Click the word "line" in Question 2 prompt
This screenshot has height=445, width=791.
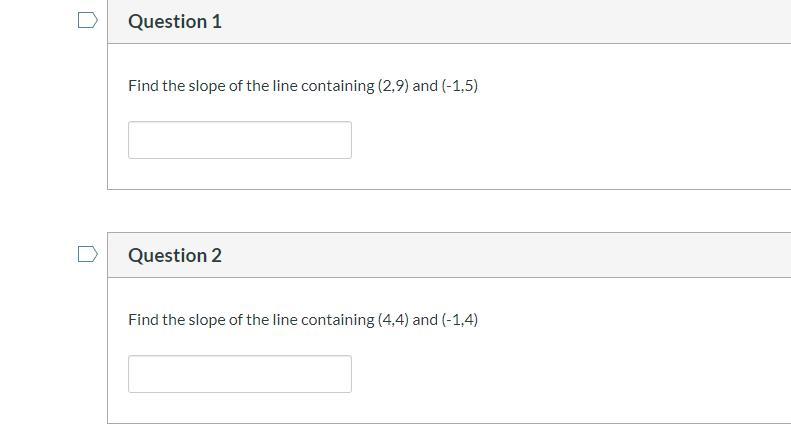tap(285, 320)
